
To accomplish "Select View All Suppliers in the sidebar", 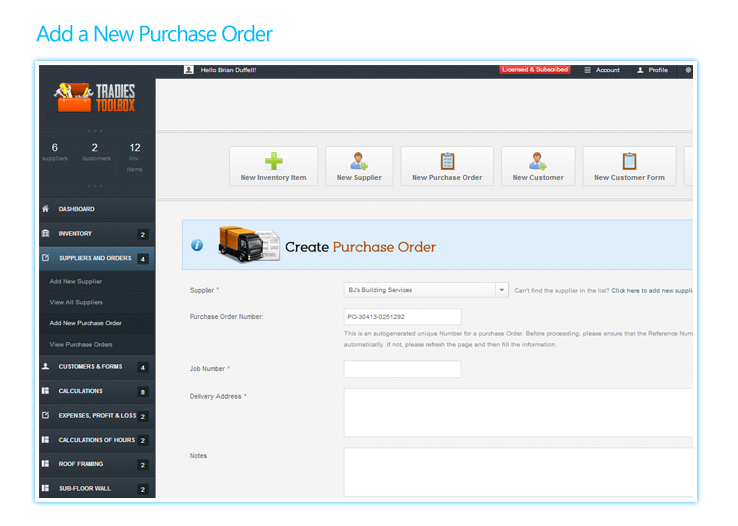I will [x=76, y=302].
